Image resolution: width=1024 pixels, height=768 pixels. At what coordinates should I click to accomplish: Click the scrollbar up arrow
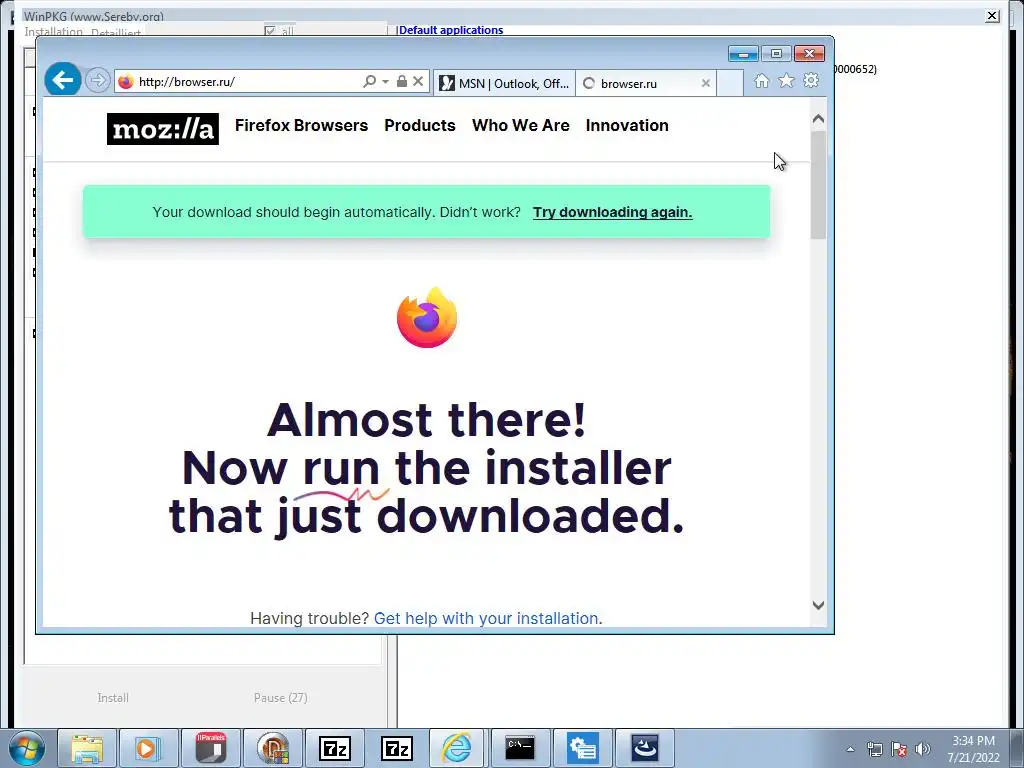(x=818, y=119)
